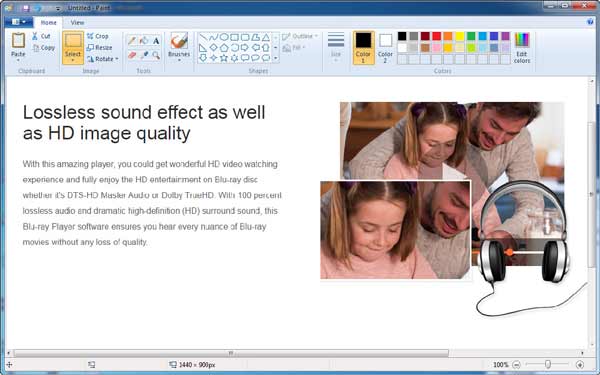This screenshot has width=600, height=375.
Task: Activate the Color 1 selector
Action: (x=363, y=48)
